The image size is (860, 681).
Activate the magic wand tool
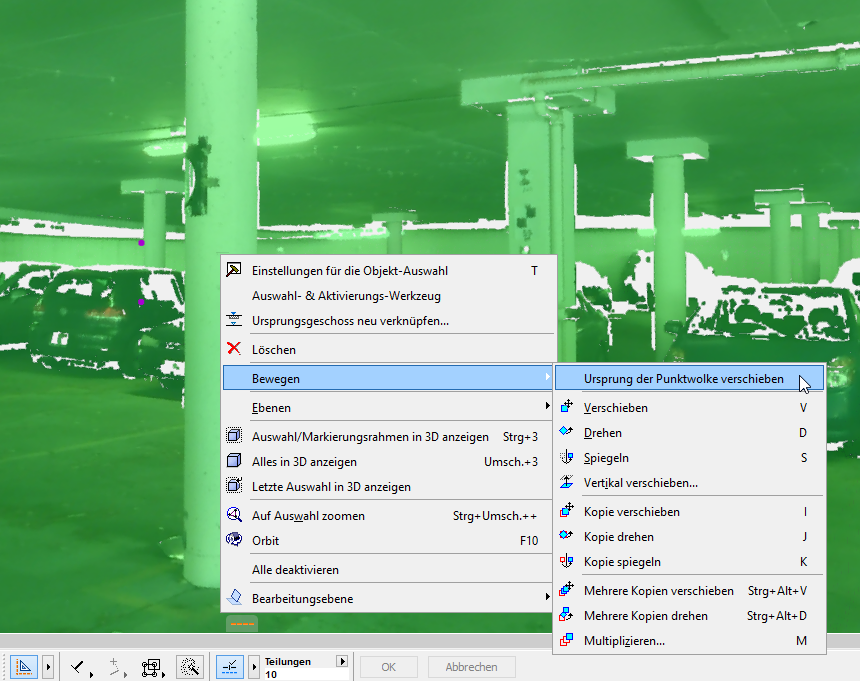[190, 667]
